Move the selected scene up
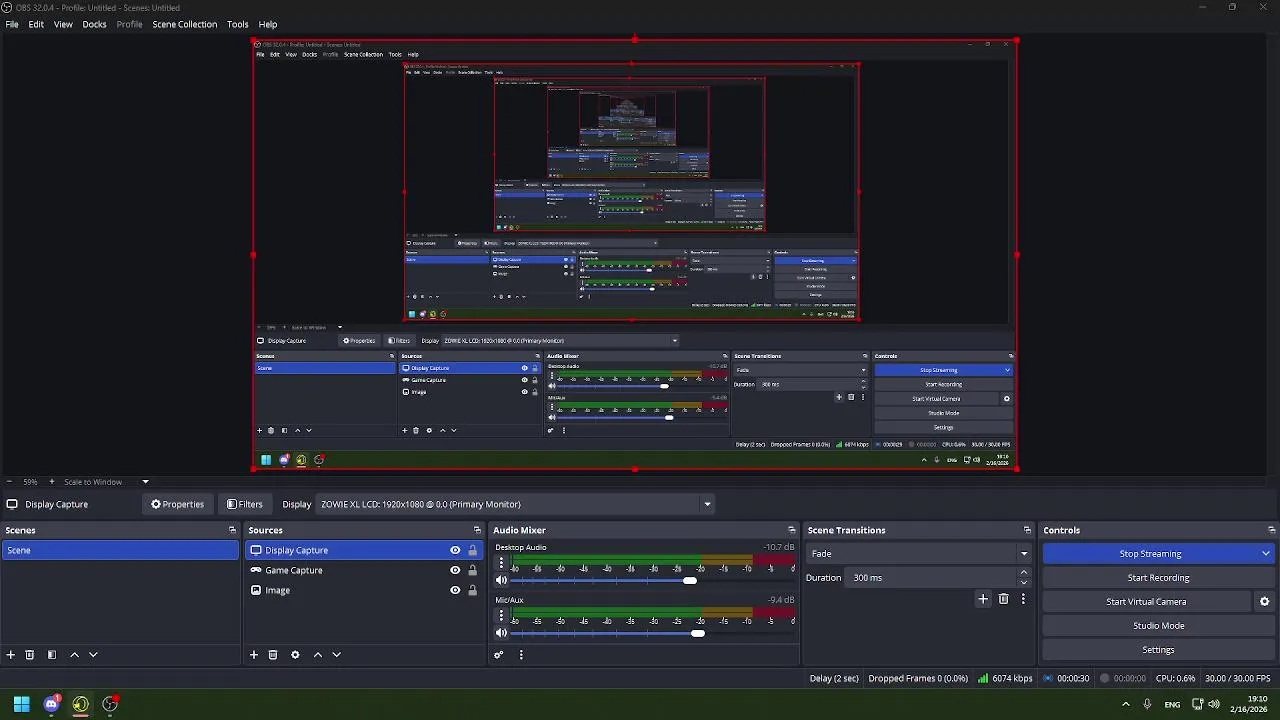The image size is (1280, 720). (74, 655)
